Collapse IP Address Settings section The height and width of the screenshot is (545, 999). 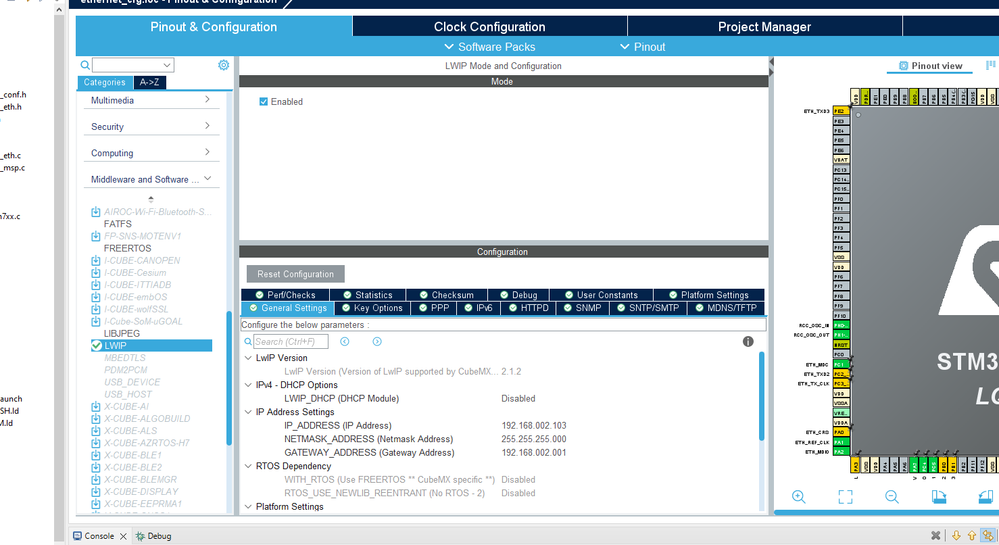coord(248,412)
